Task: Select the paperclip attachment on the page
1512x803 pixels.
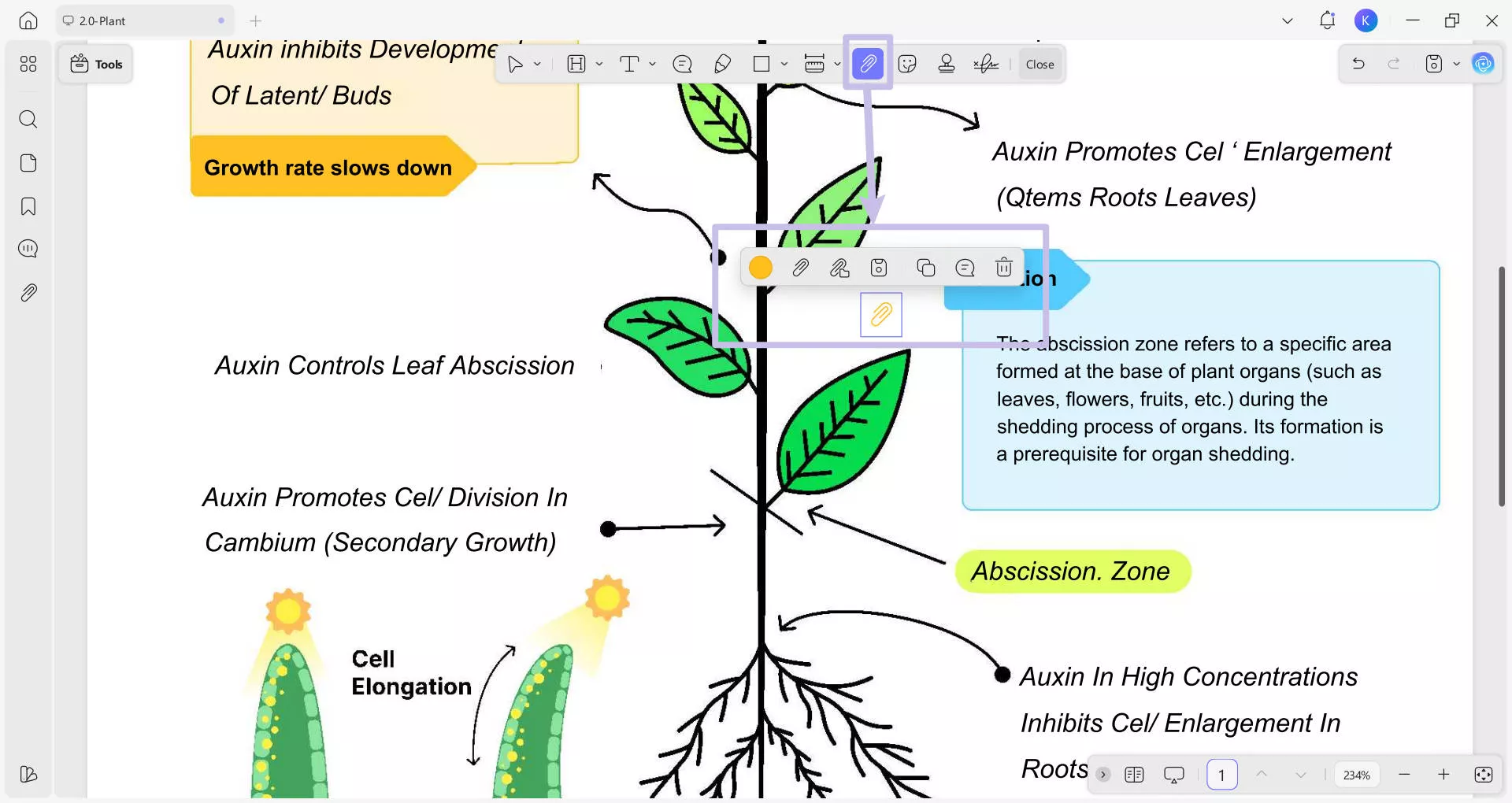Action: click(881, 315)
